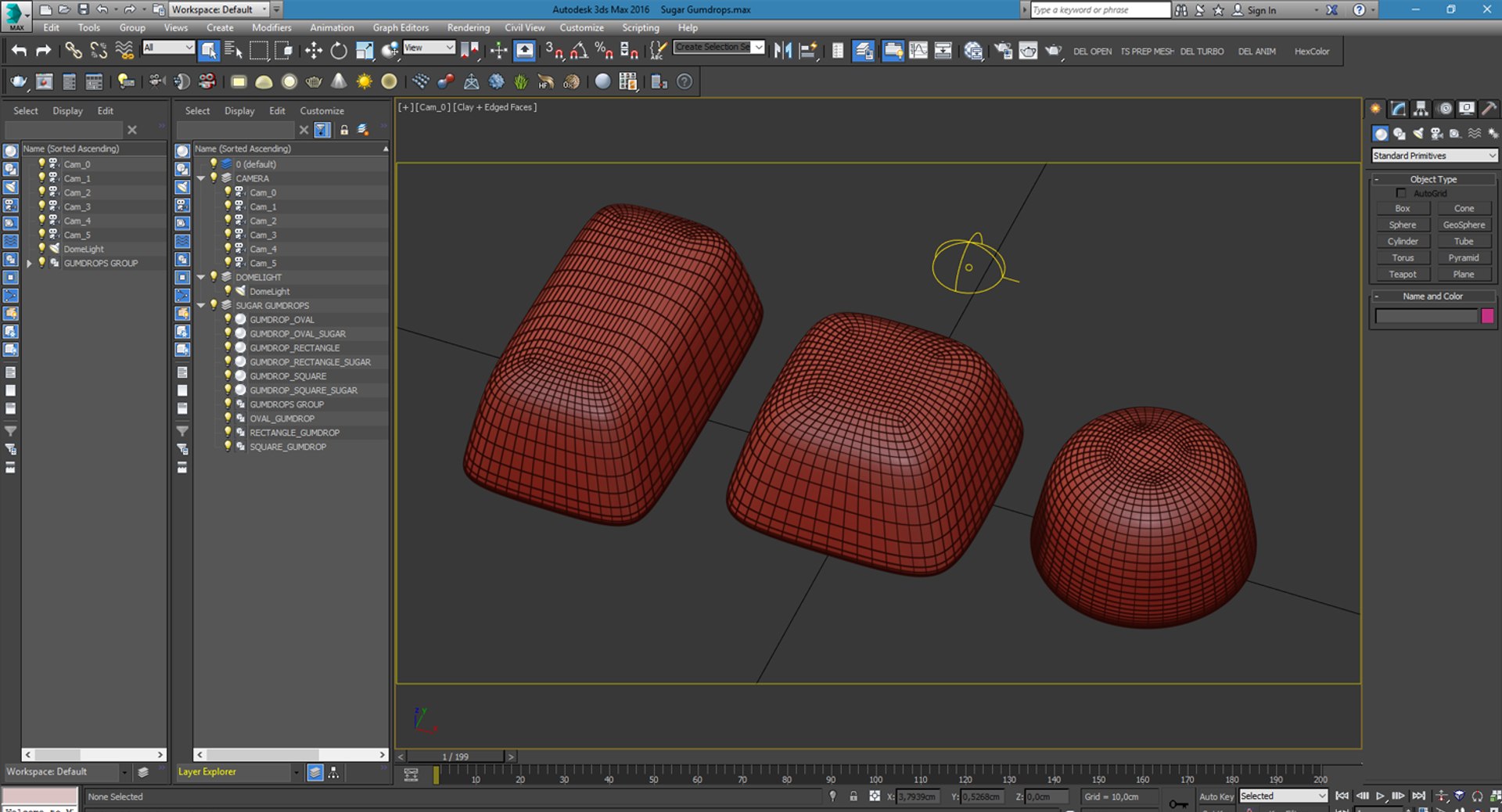
Task: Collapse the Object Type rollout
Action: point(1433,179)
